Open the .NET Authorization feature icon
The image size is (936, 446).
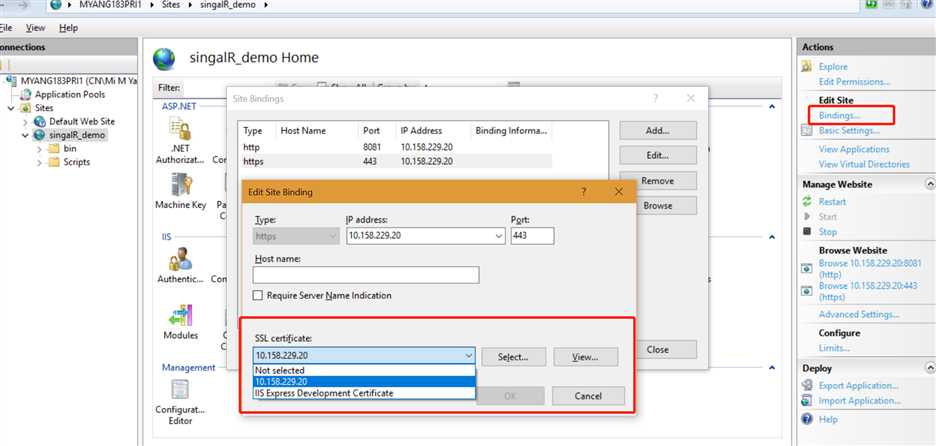(180, 128)
